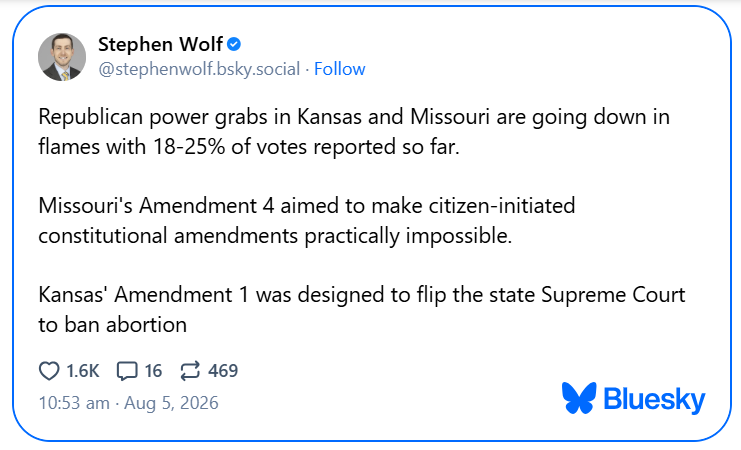Click the 16 replies count
Viewport: 741px width, 450px height.
click(153, 371)
